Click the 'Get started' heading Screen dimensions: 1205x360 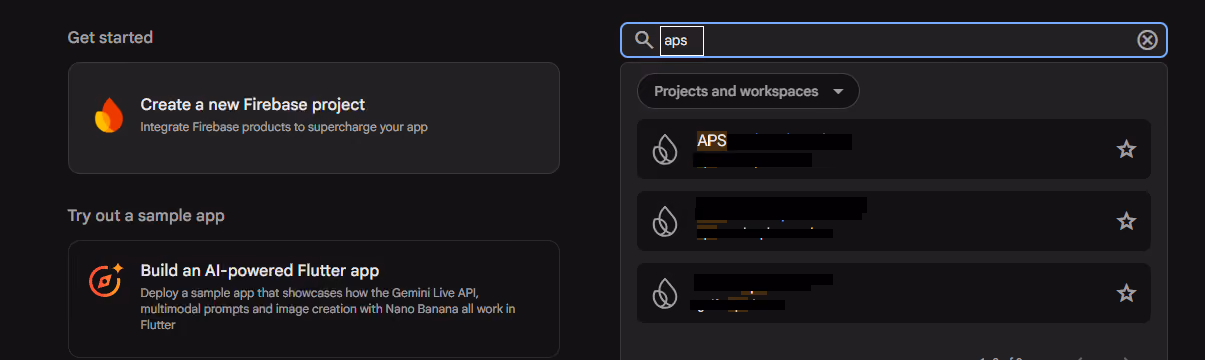110,37
